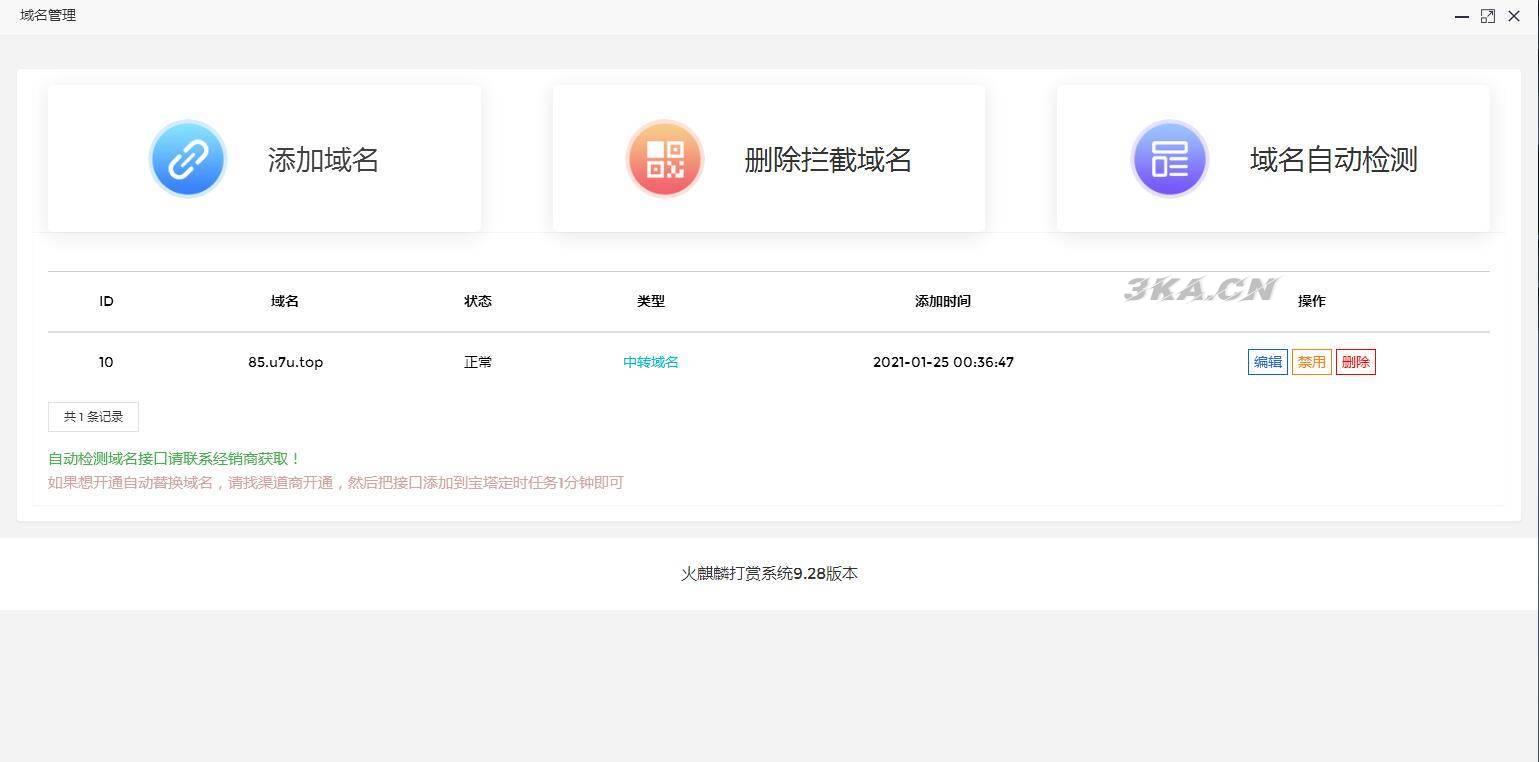Click the ID cell showing 10
Screen dimensions: 1539x762
point(106,362)
